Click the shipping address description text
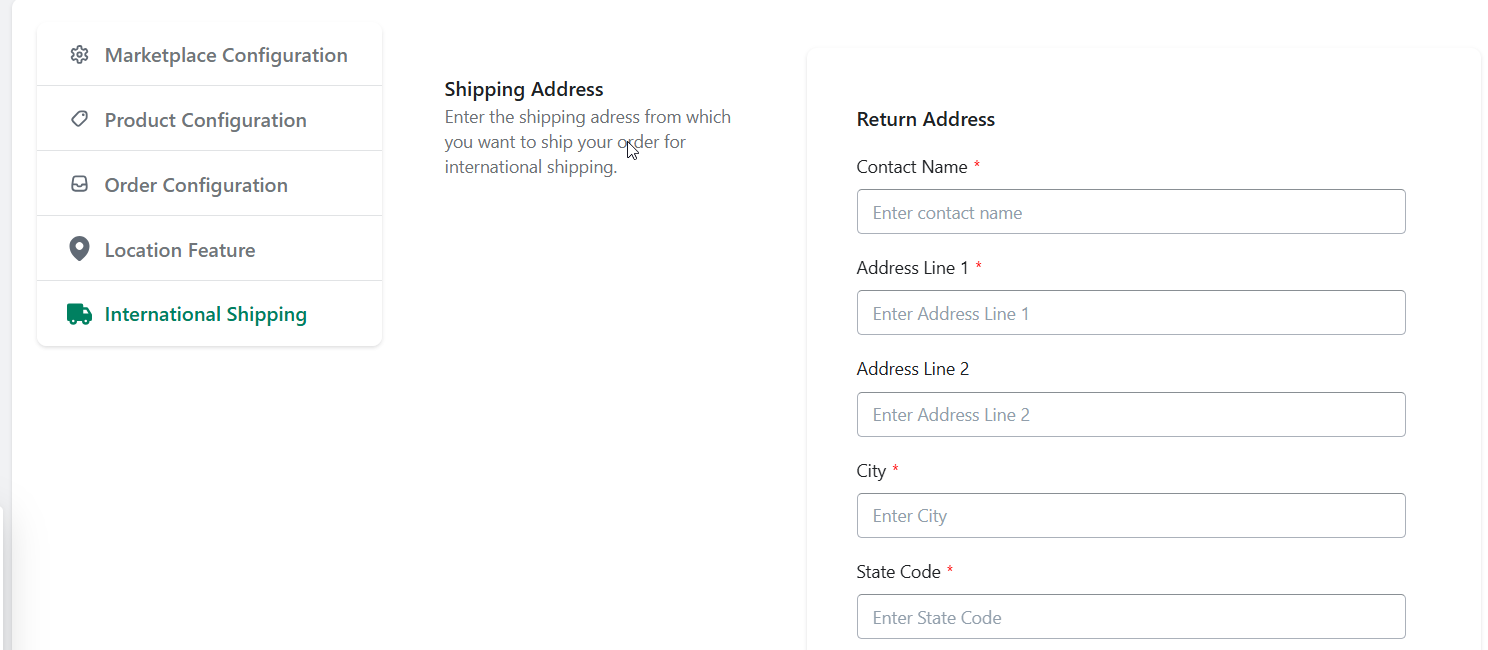Screen dimensions: 1488x650 tap(588, 142)
